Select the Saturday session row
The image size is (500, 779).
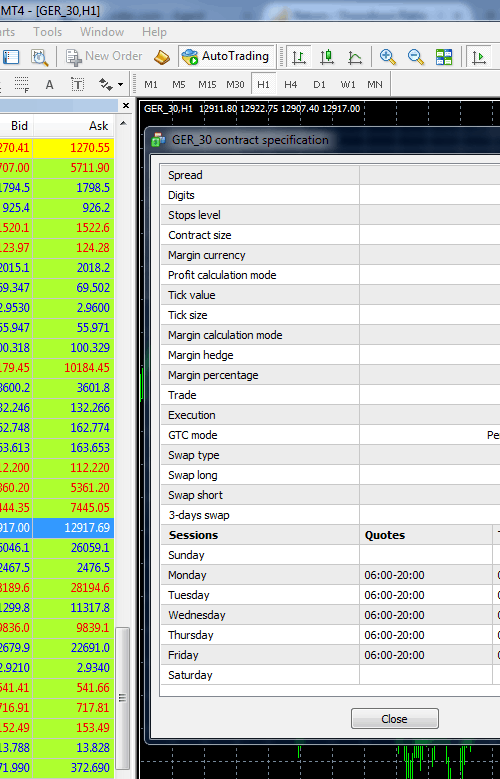point(330,675)
